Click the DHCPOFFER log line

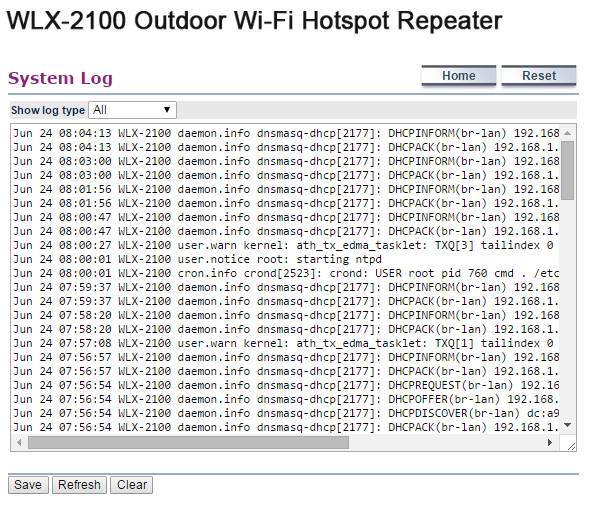pos(286,399)
